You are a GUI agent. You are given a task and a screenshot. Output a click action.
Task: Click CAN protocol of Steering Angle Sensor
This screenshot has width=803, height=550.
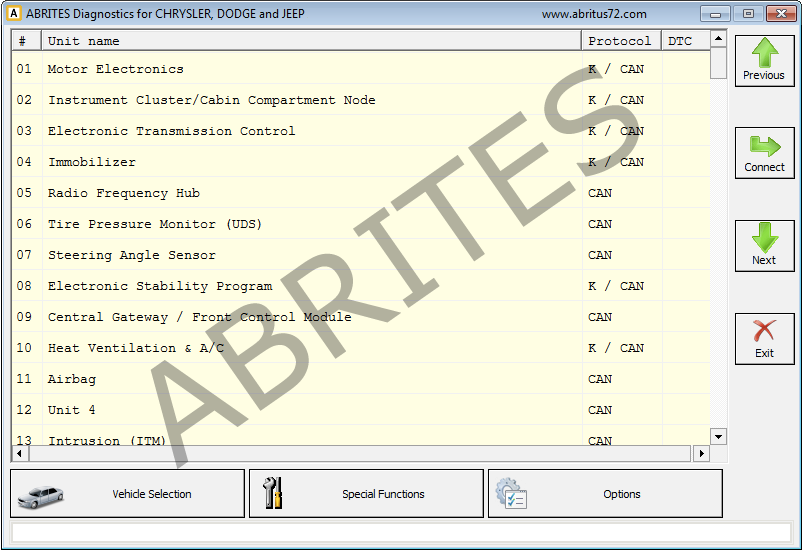point(600,255)
